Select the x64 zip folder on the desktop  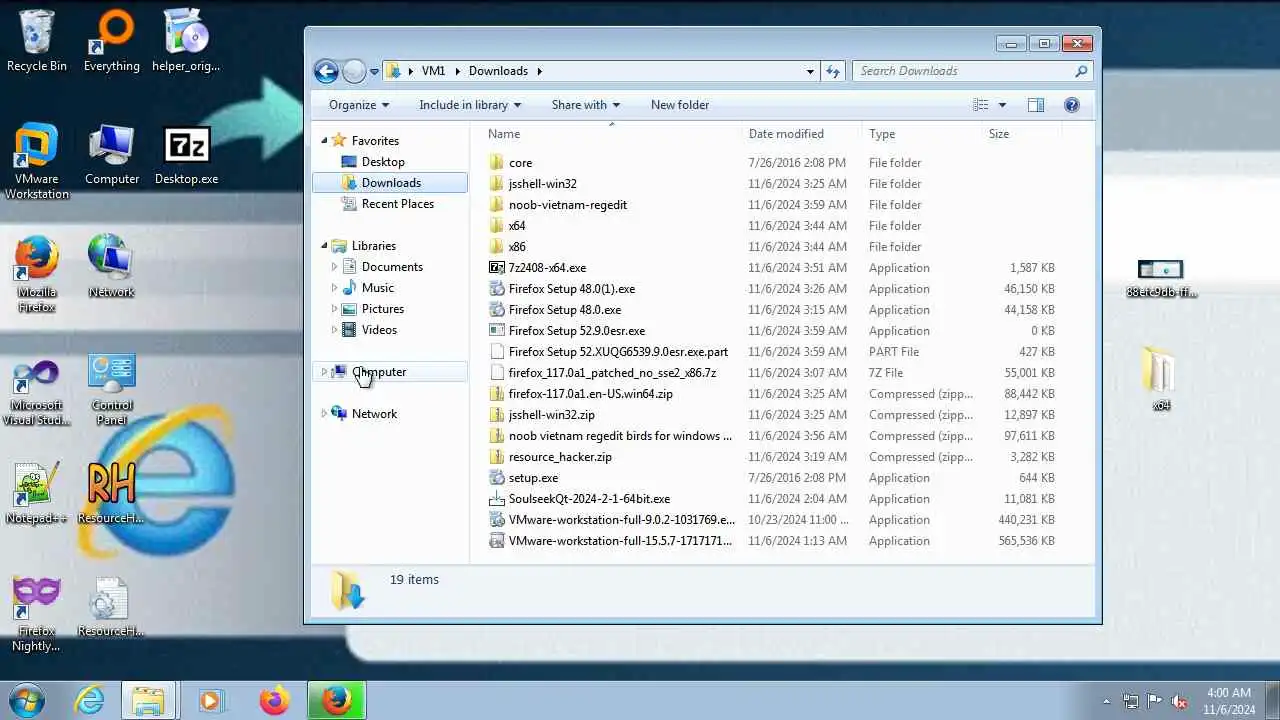click(x=1160, y=378)
